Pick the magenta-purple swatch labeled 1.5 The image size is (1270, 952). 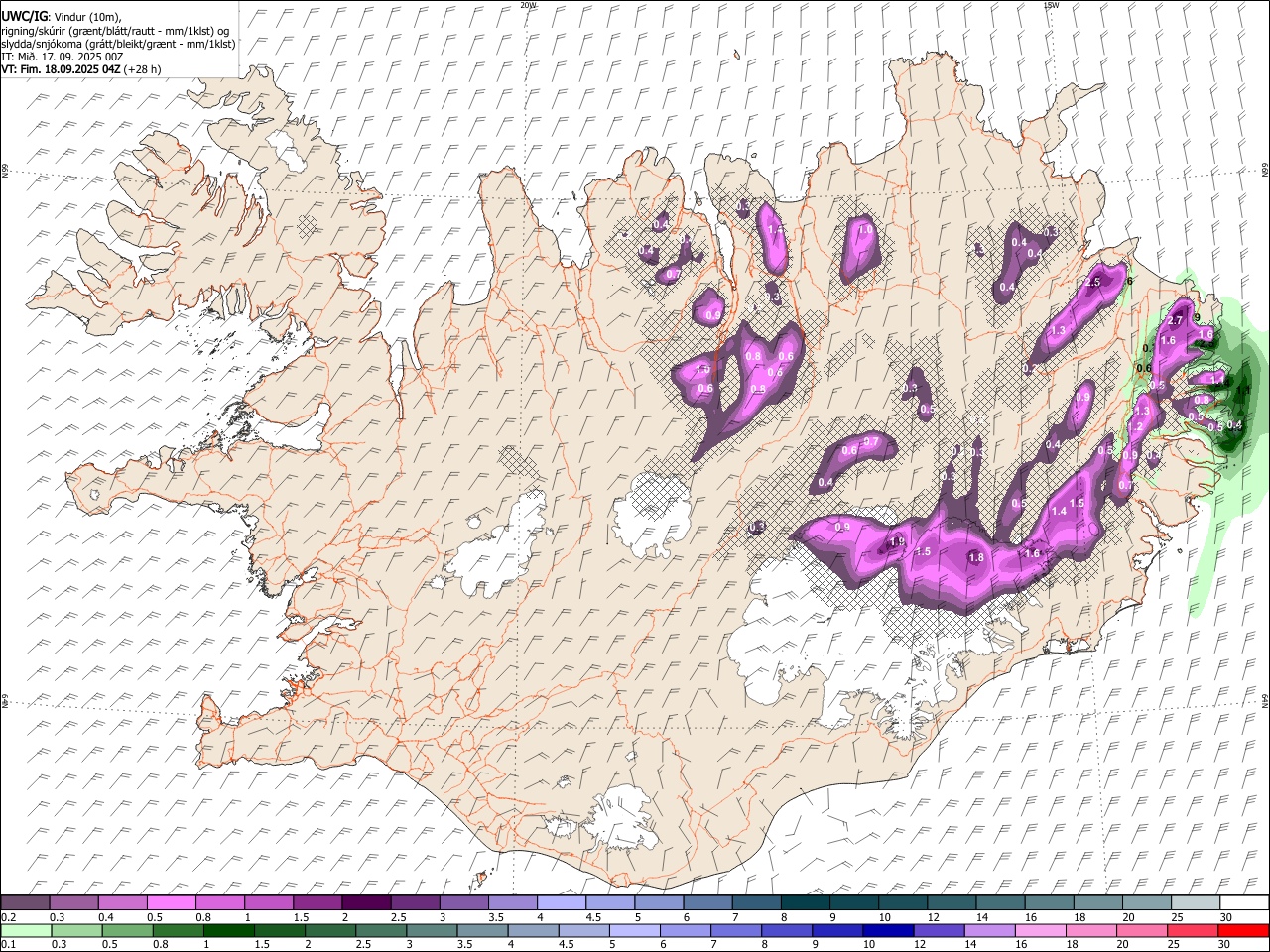tap(317, 903)
